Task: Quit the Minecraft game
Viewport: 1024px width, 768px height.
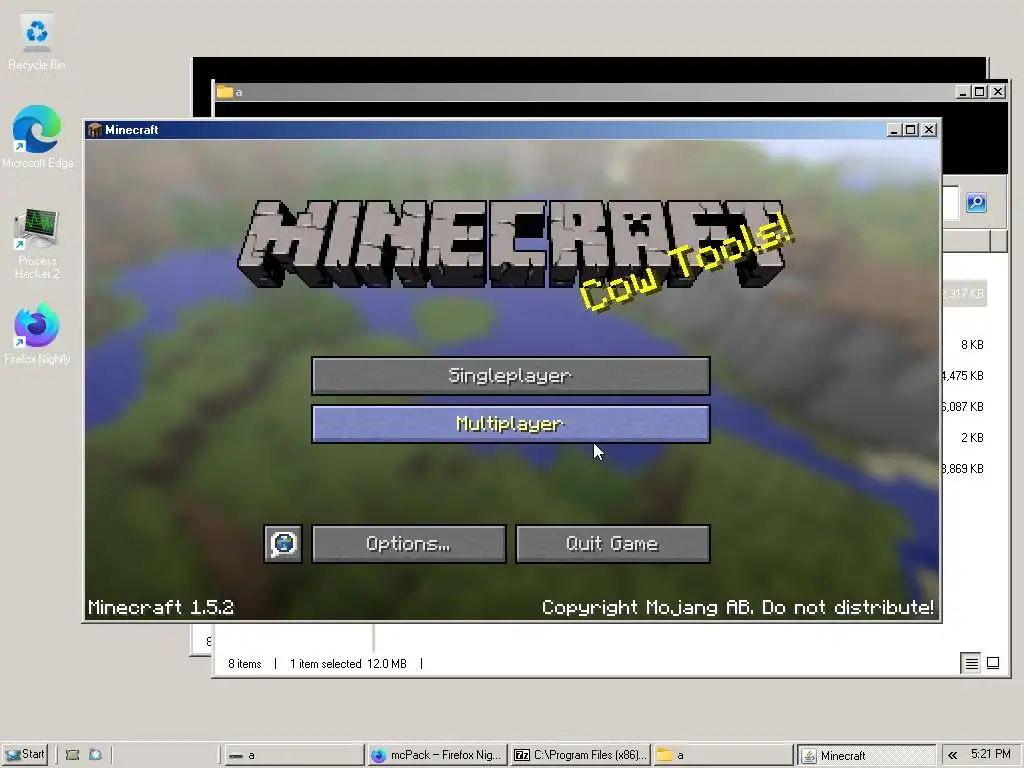Action: point(613,543)
